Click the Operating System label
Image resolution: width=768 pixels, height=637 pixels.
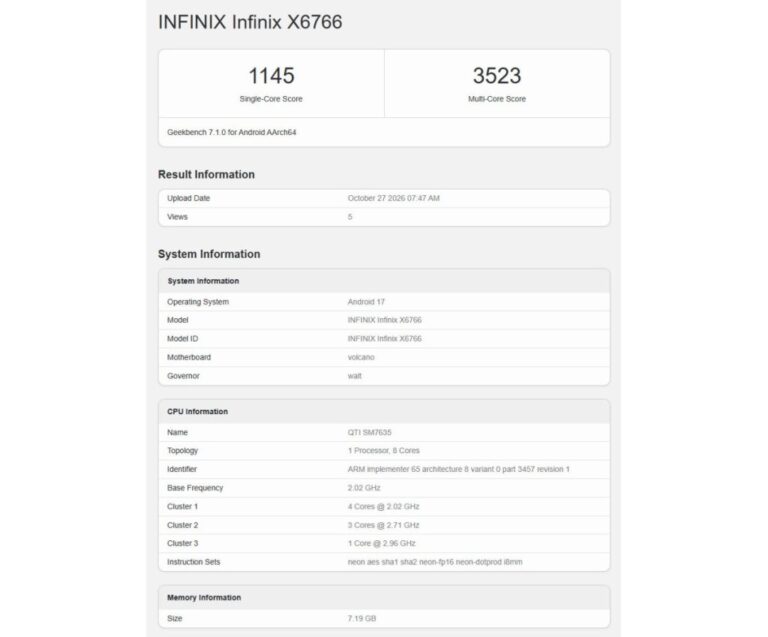pyautogui.click(x=198, y=302)
